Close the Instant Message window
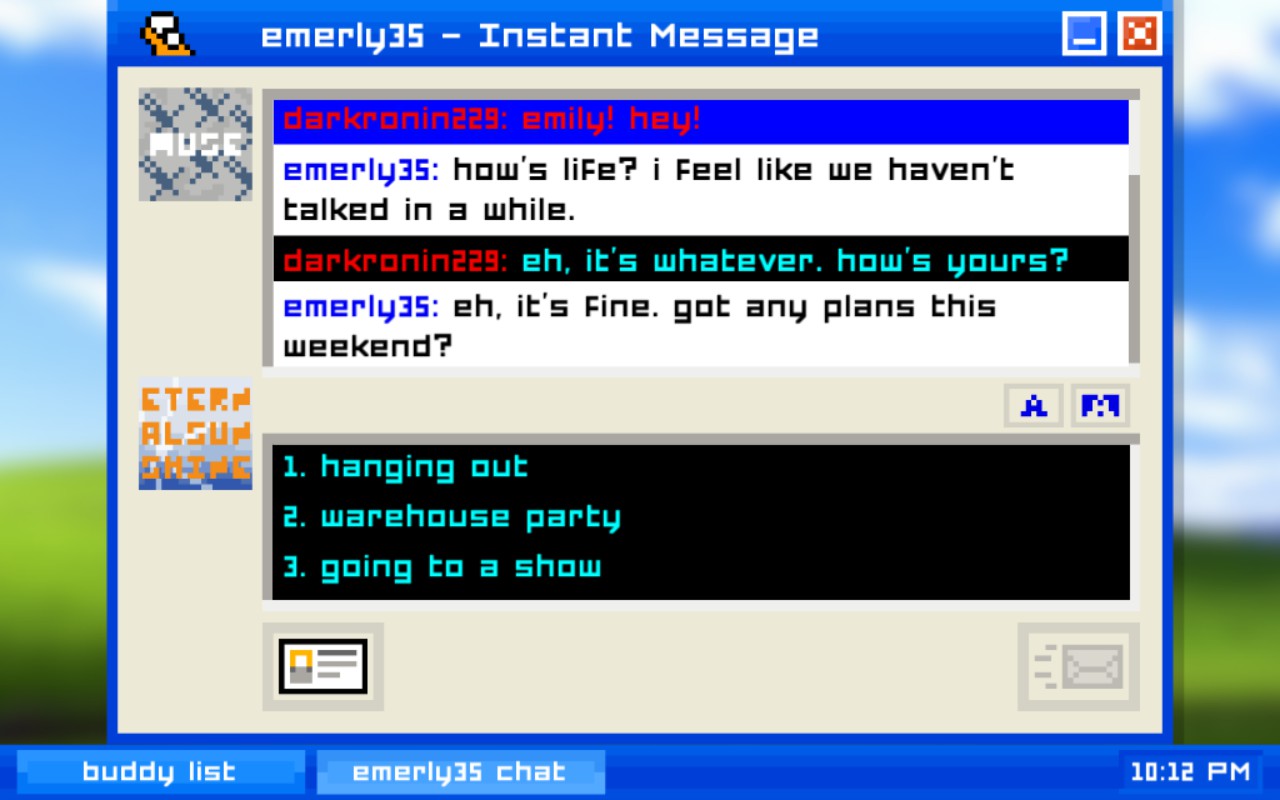 [1139, 34]
